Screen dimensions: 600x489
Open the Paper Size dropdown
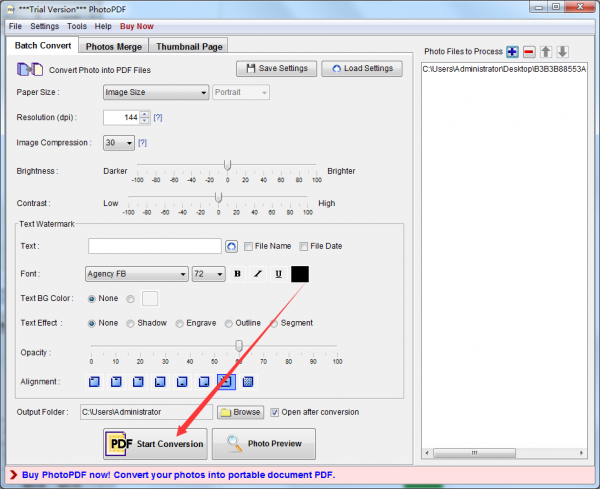point(155,93)
